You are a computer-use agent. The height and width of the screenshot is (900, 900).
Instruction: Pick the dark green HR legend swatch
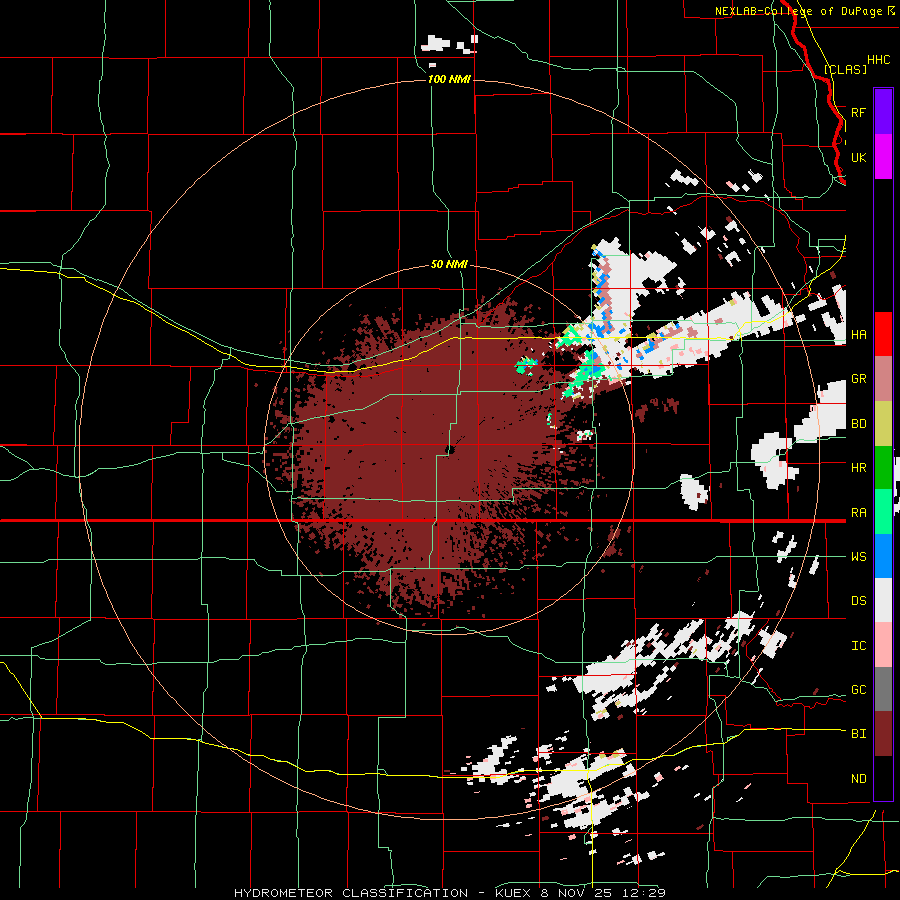(883, 467)
